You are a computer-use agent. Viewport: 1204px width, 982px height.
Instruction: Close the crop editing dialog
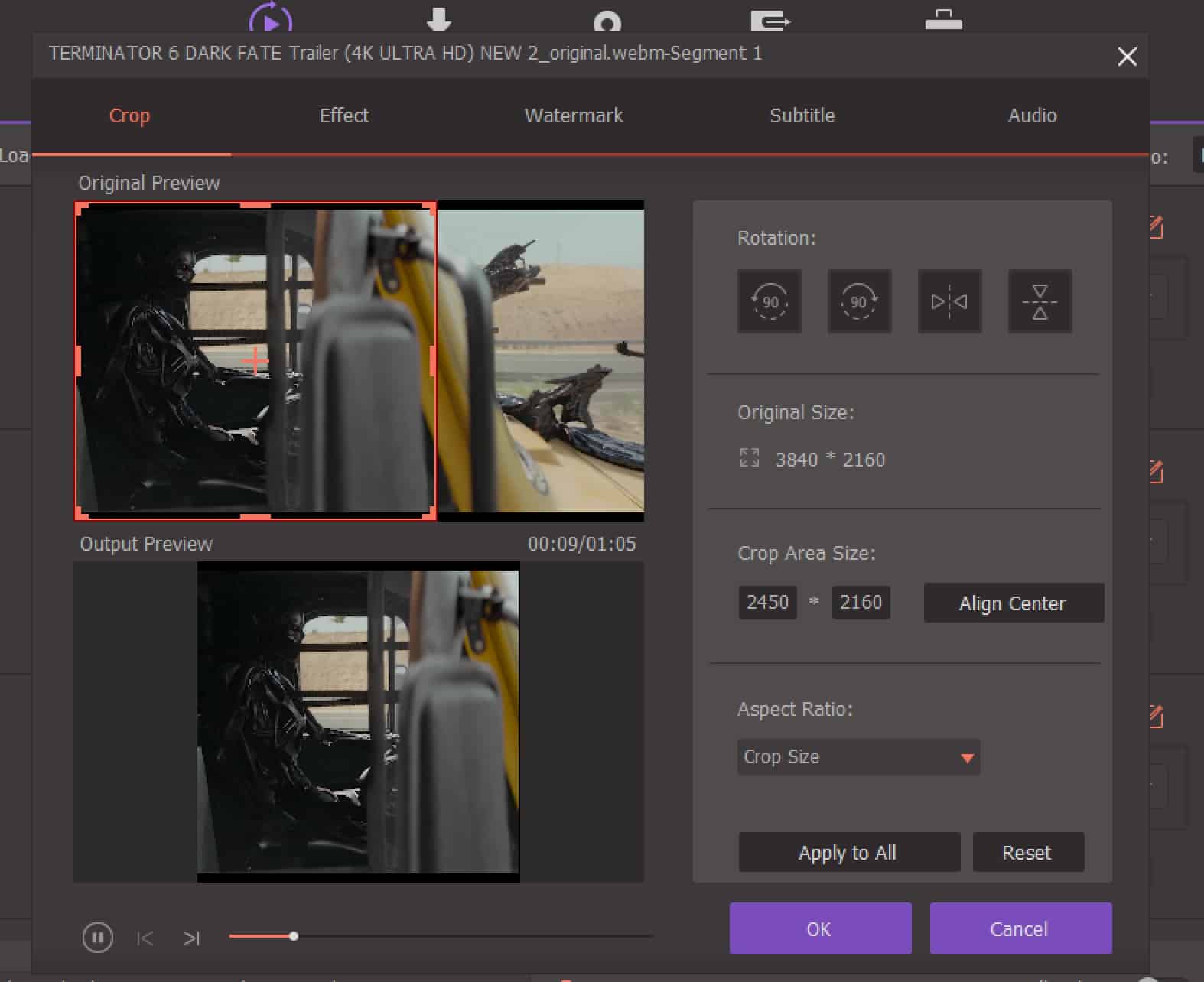[1127, 57]
